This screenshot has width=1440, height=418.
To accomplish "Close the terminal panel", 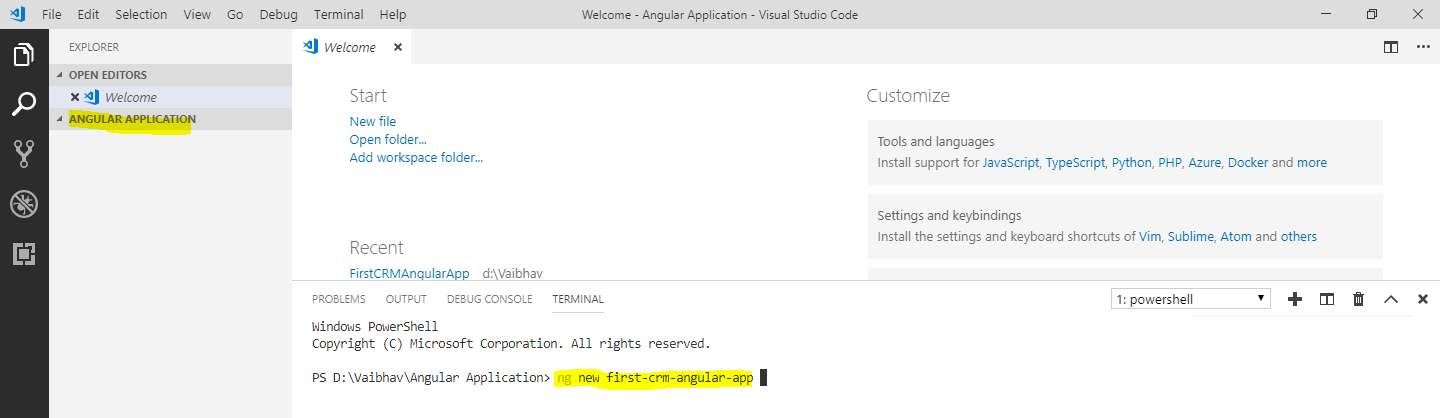I will [x=1422, y=299].
